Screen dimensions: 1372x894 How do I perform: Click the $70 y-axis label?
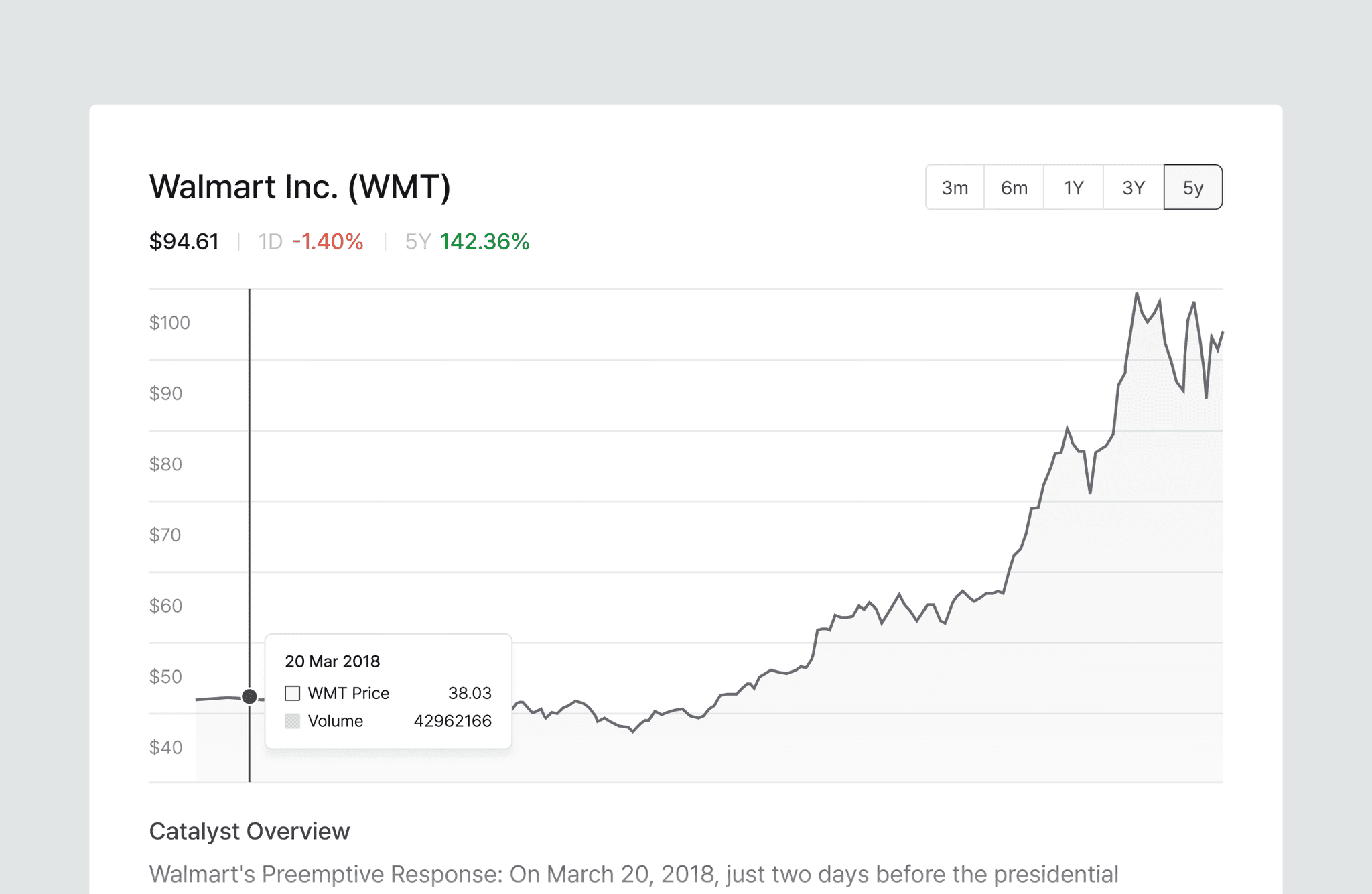(x=165, y=535)
